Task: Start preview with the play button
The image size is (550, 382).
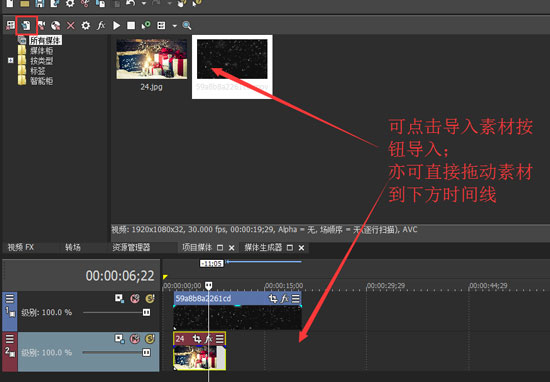Action: point(116,25)
